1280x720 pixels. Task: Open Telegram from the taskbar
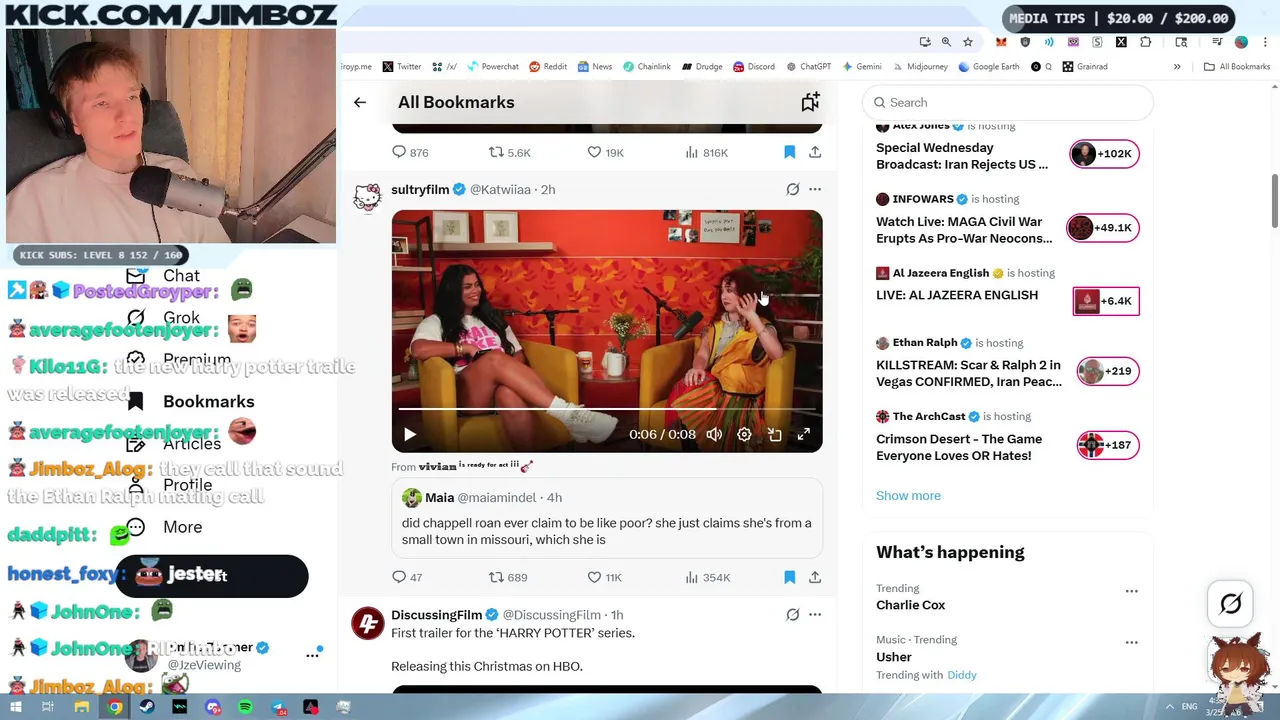point(278,707)
